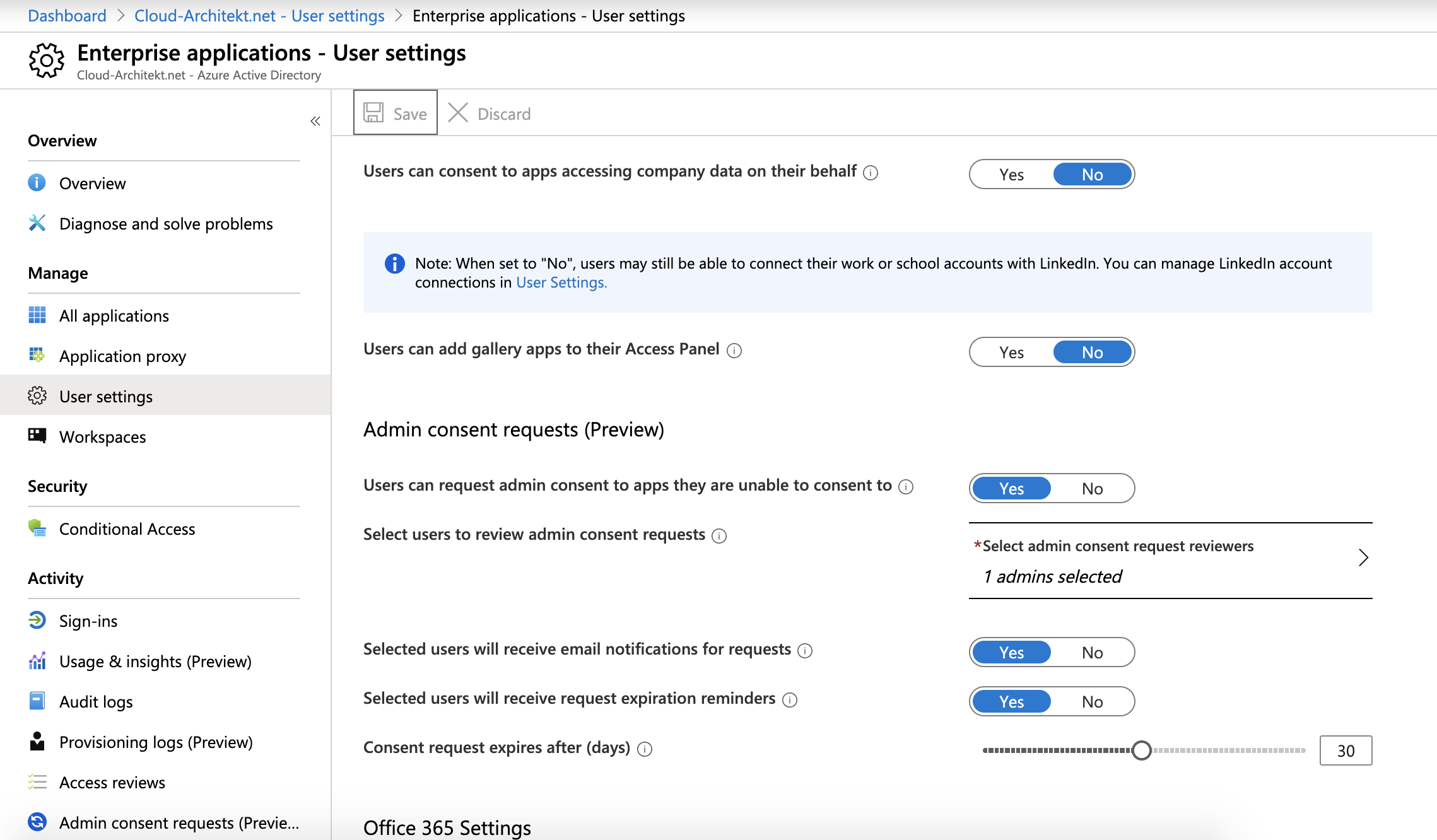Click the Audit logs book icon
Screen dimensions: 1437x840
click(x=37, y=701)
